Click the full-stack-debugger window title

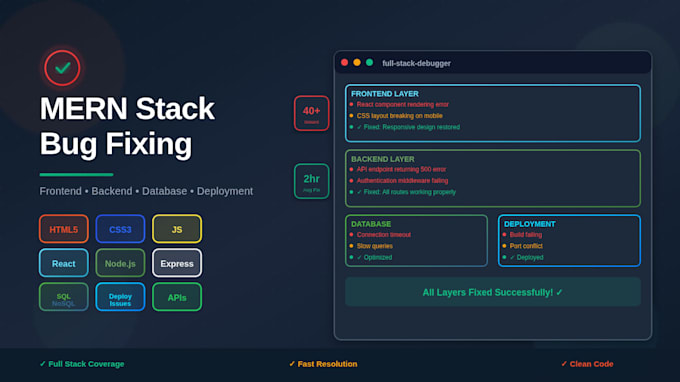point(416,63)
